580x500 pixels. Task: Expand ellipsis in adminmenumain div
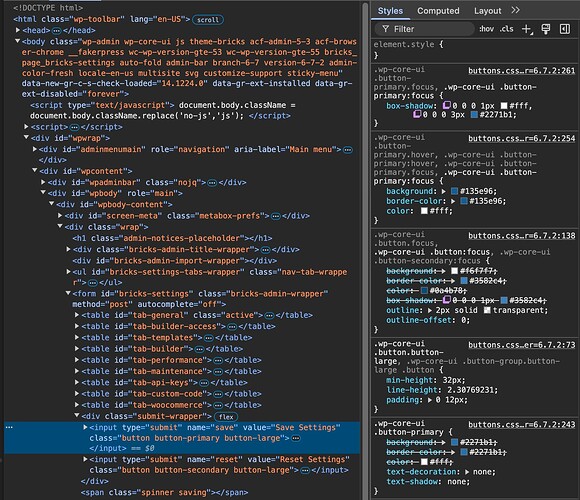(348, 150)
